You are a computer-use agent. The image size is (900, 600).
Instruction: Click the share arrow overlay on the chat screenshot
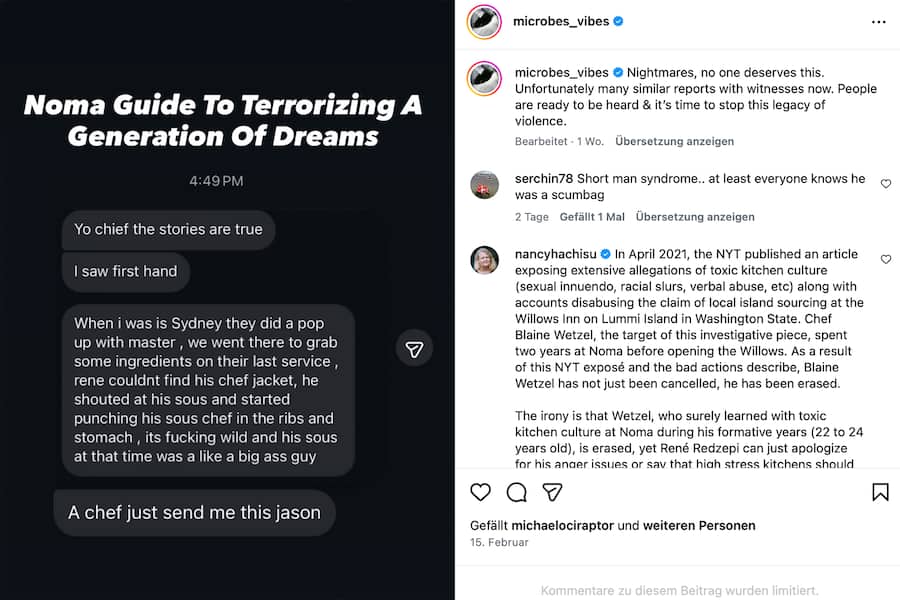(413, 348)
